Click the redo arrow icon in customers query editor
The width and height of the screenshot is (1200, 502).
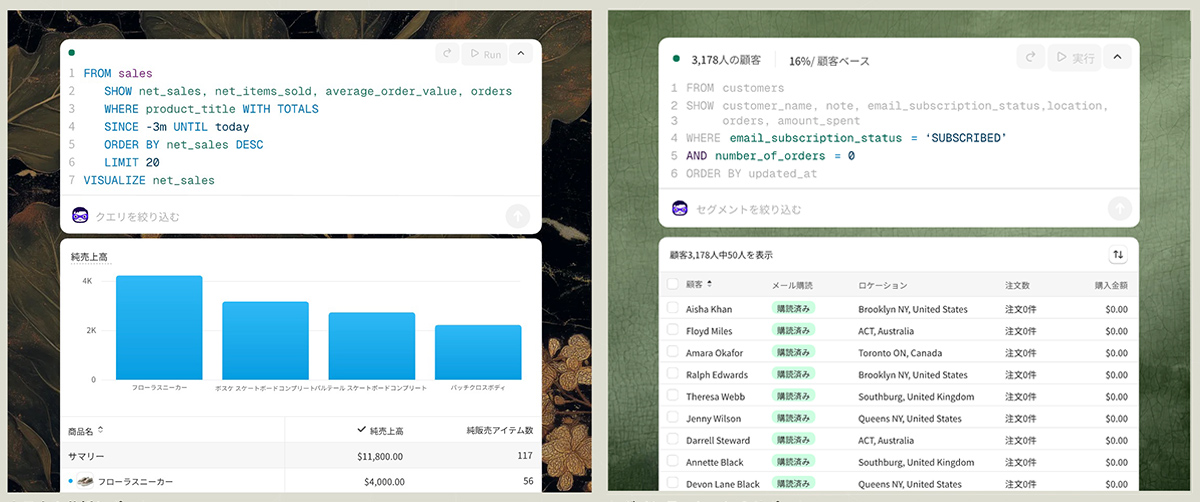pos(1030,58)
